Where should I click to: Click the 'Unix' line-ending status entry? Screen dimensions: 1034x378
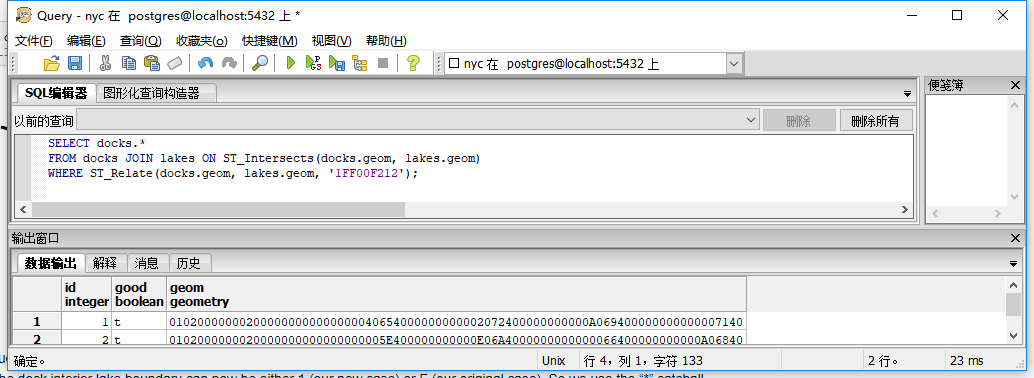[554, 361]
